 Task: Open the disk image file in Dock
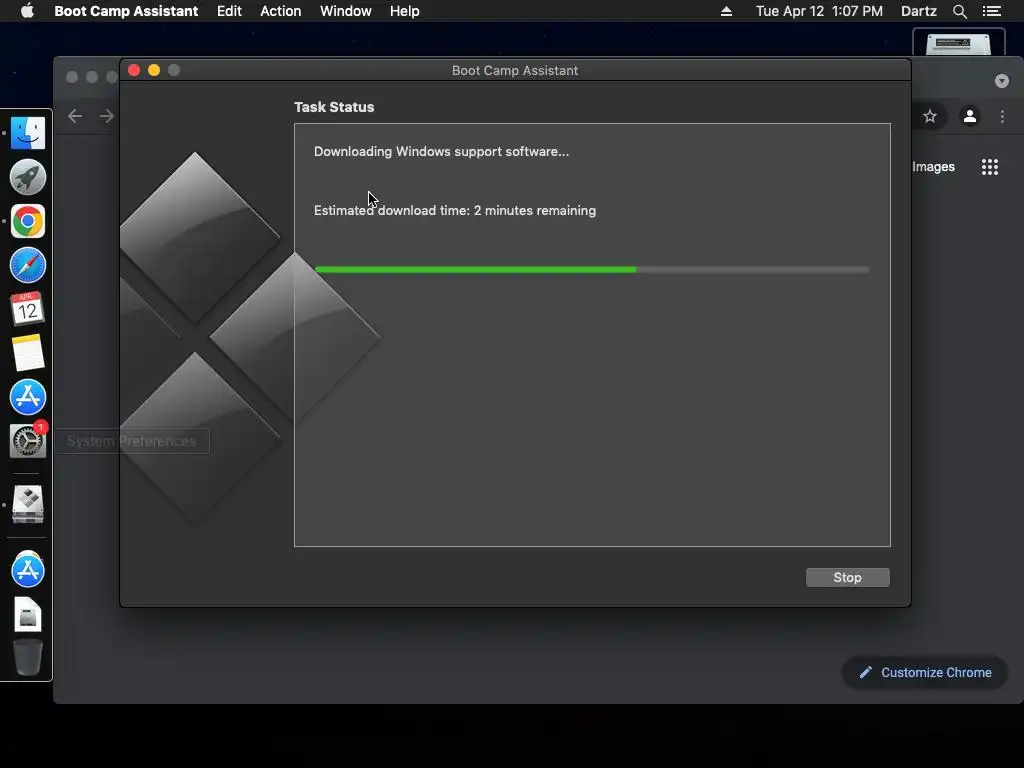click(27, 615)
